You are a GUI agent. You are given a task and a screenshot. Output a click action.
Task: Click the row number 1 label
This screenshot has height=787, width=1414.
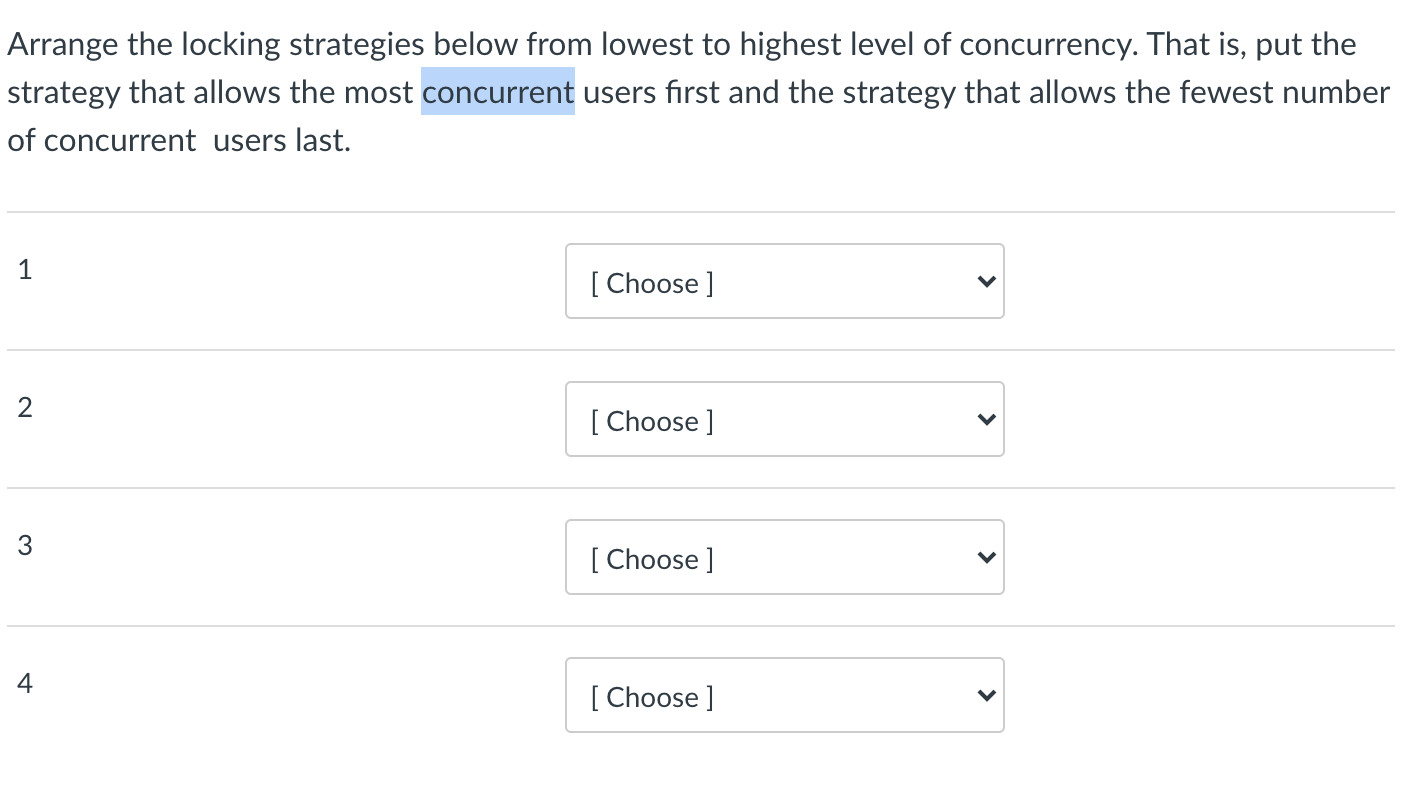click(x=25, y=268)
